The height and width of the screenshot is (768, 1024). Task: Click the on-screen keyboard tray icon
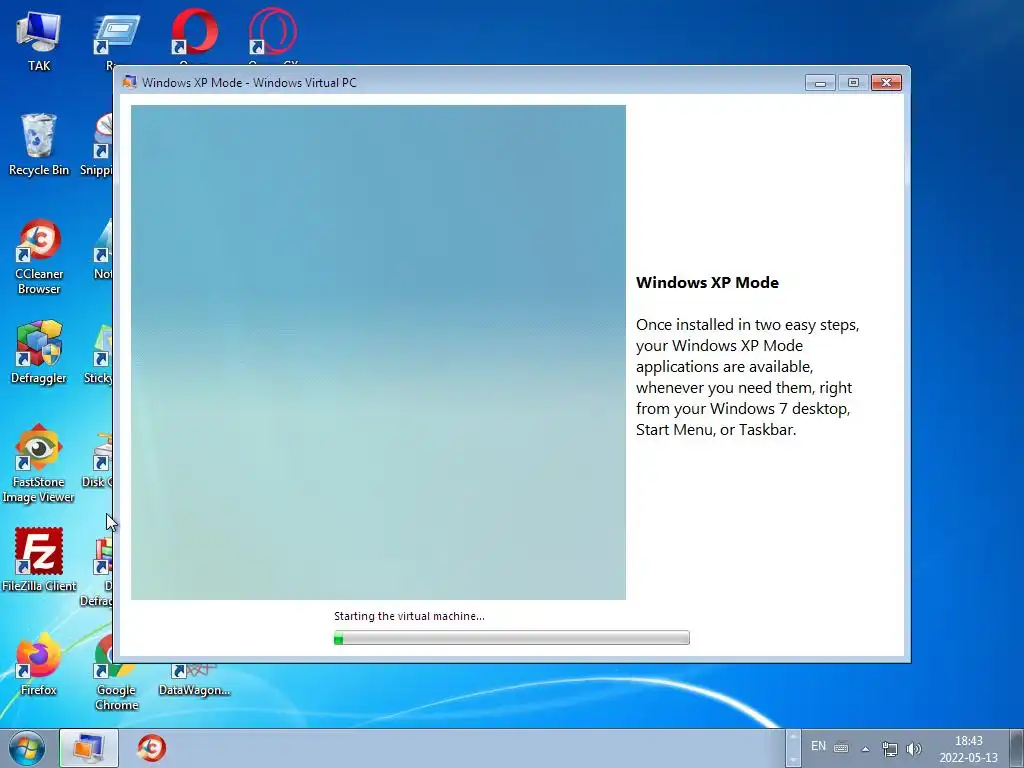coord(841,748)
